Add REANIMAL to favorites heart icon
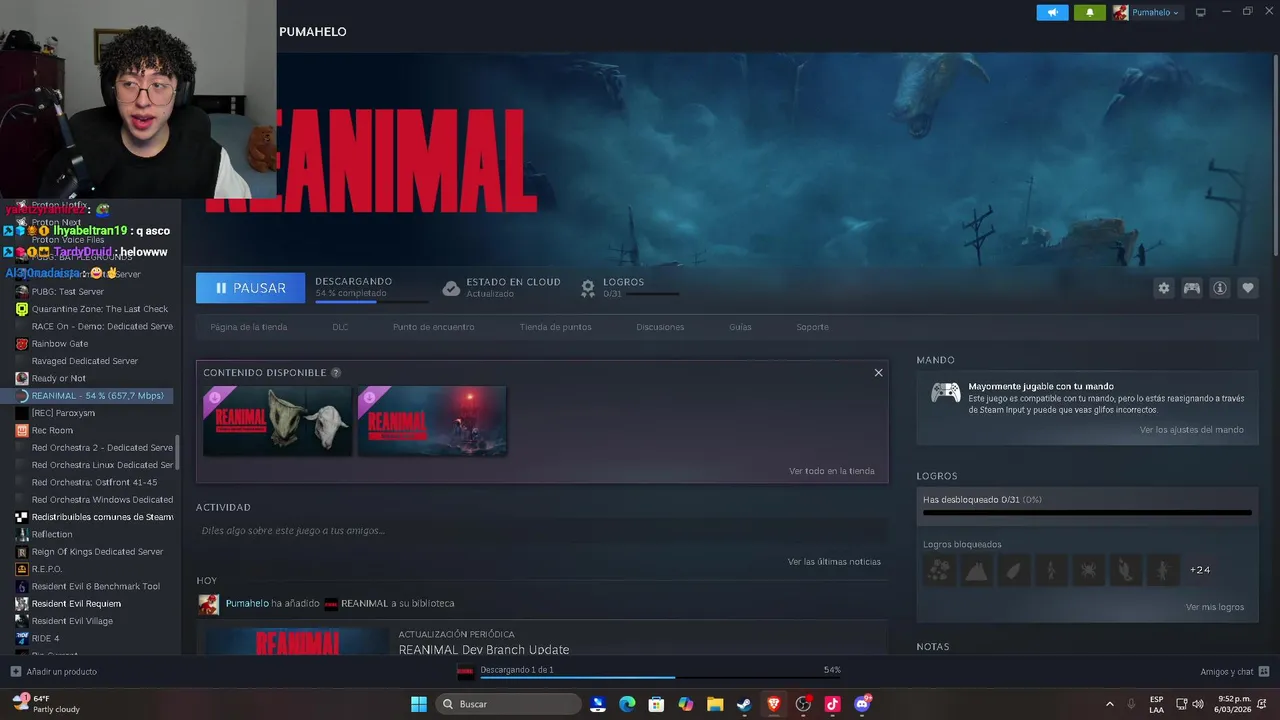Screen dimensions: 1280x720 (1247, 288)
